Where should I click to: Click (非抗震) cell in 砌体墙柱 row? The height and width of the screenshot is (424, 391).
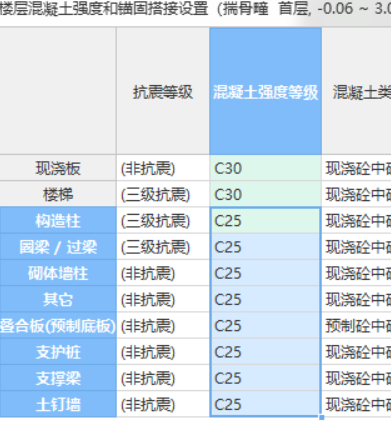pos(163,273)
